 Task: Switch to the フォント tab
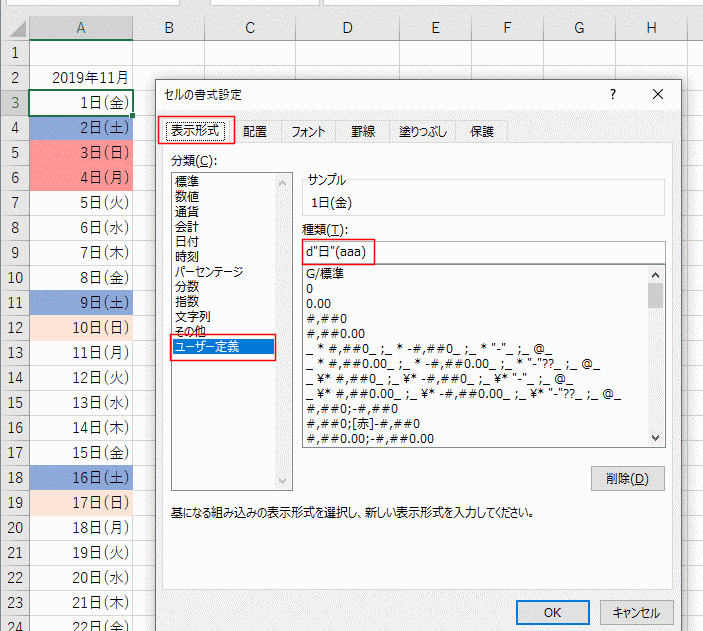[309, 131]
